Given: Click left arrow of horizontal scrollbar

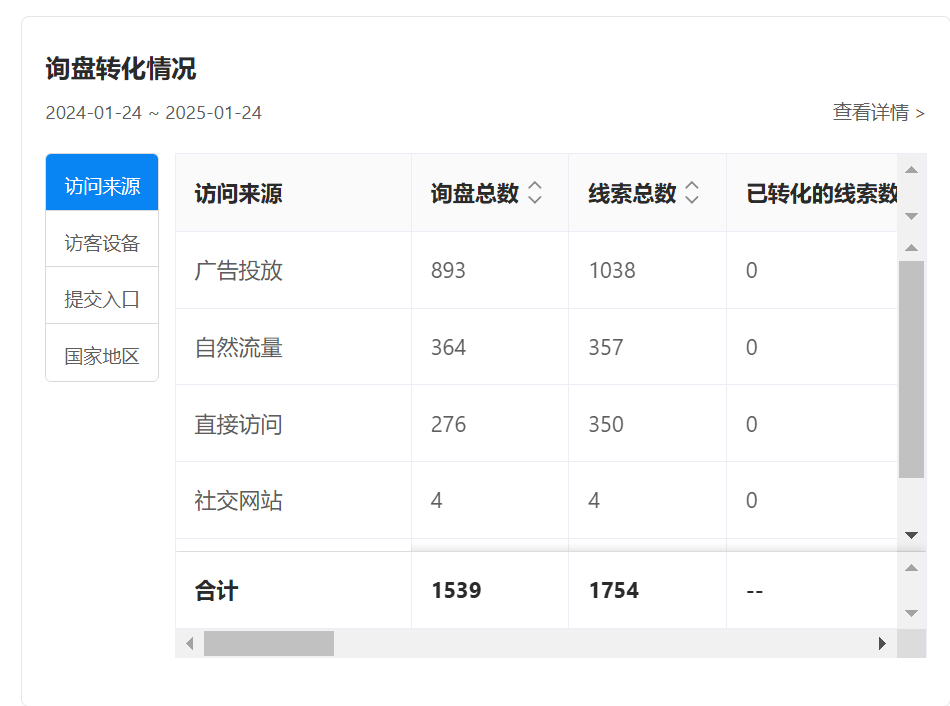Looking at the screenshot, I should coord(189,643).
